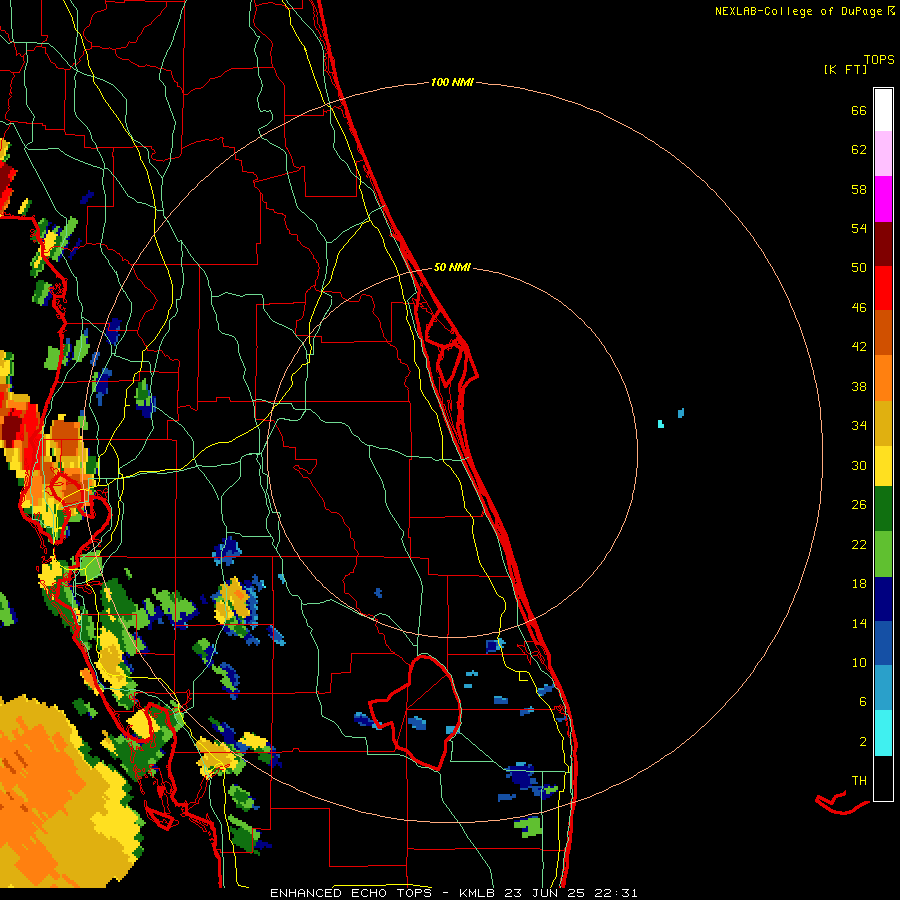Click the TH threshold label
Screen dimensions: 900x900
click(859, 781)
